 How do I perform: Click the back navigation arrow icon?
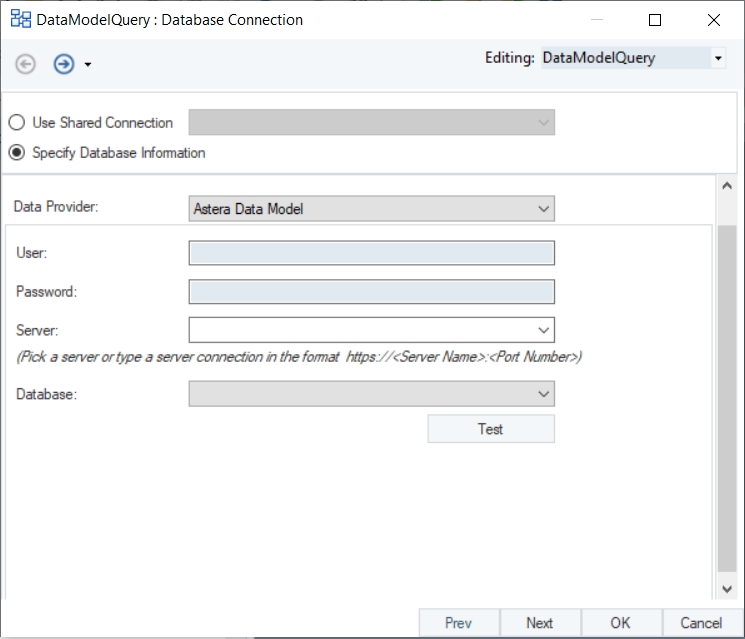(26, 64)
